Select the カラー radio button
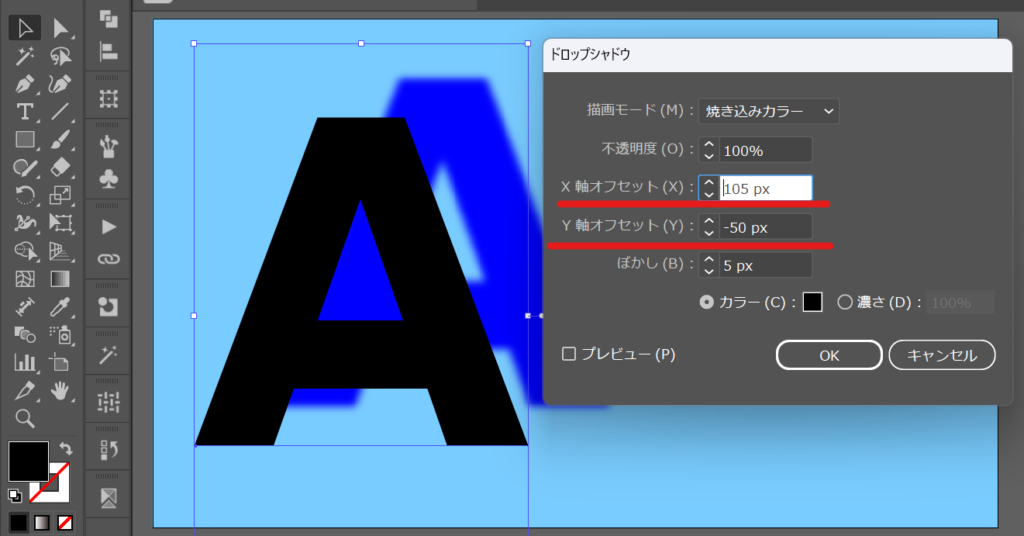The height and width of the screenshot is (536, 1024). (x=706, y=302)
